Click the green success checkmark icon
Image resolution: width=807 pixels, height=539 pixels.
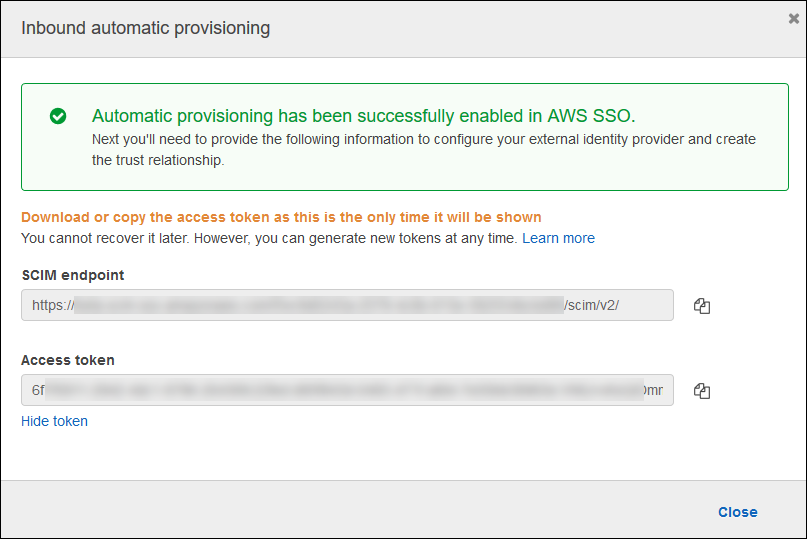(x=58, y=116)
